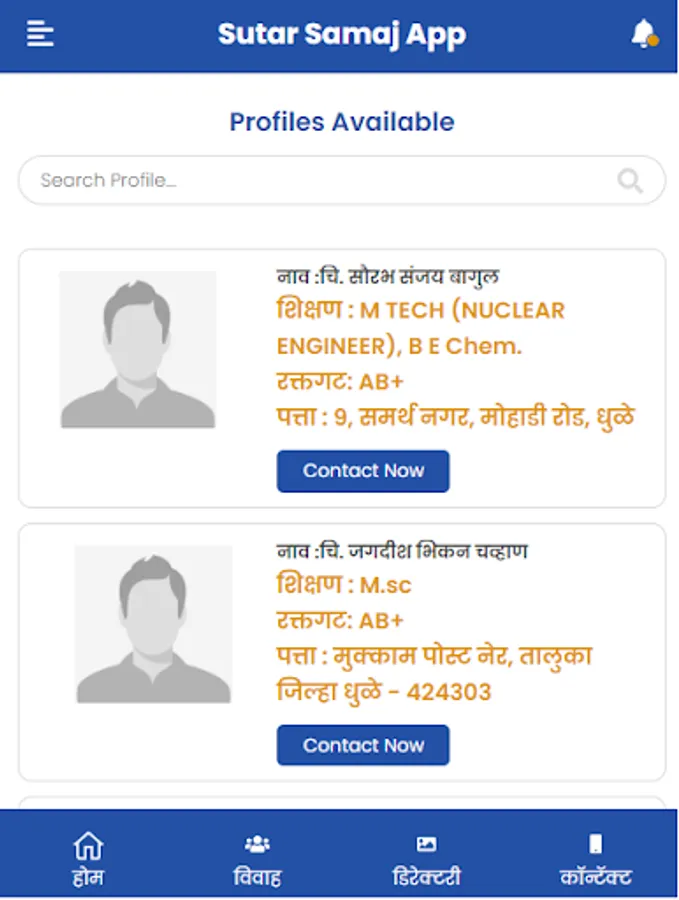Switch to the डिरेक्टरी tab label
Screen dimensions: 679x900
[x=426, y=878]
